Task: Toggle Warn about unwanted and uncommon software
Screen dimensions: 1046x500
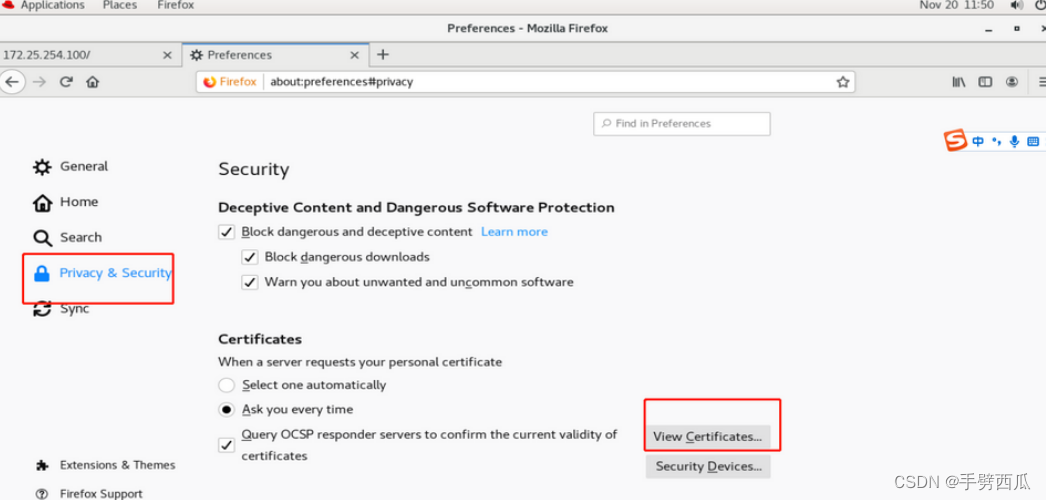Action: pyautogui.click(x=250, y=283)
